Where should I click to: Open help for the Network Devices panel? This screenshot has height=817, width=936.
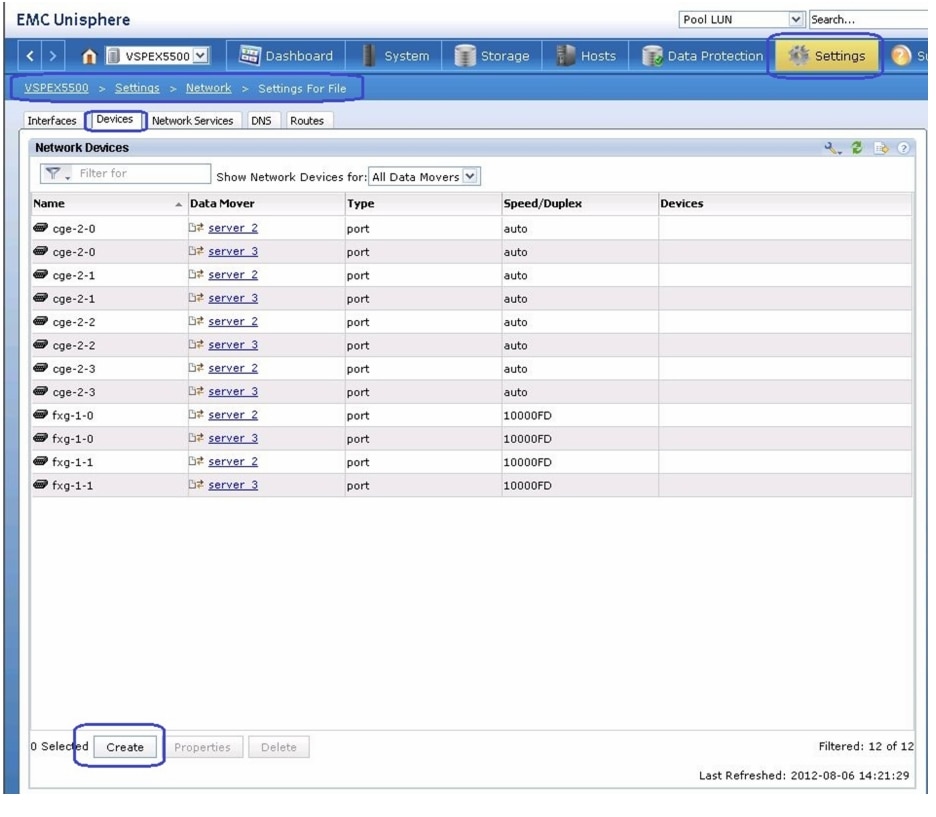(x=903, y=148)
